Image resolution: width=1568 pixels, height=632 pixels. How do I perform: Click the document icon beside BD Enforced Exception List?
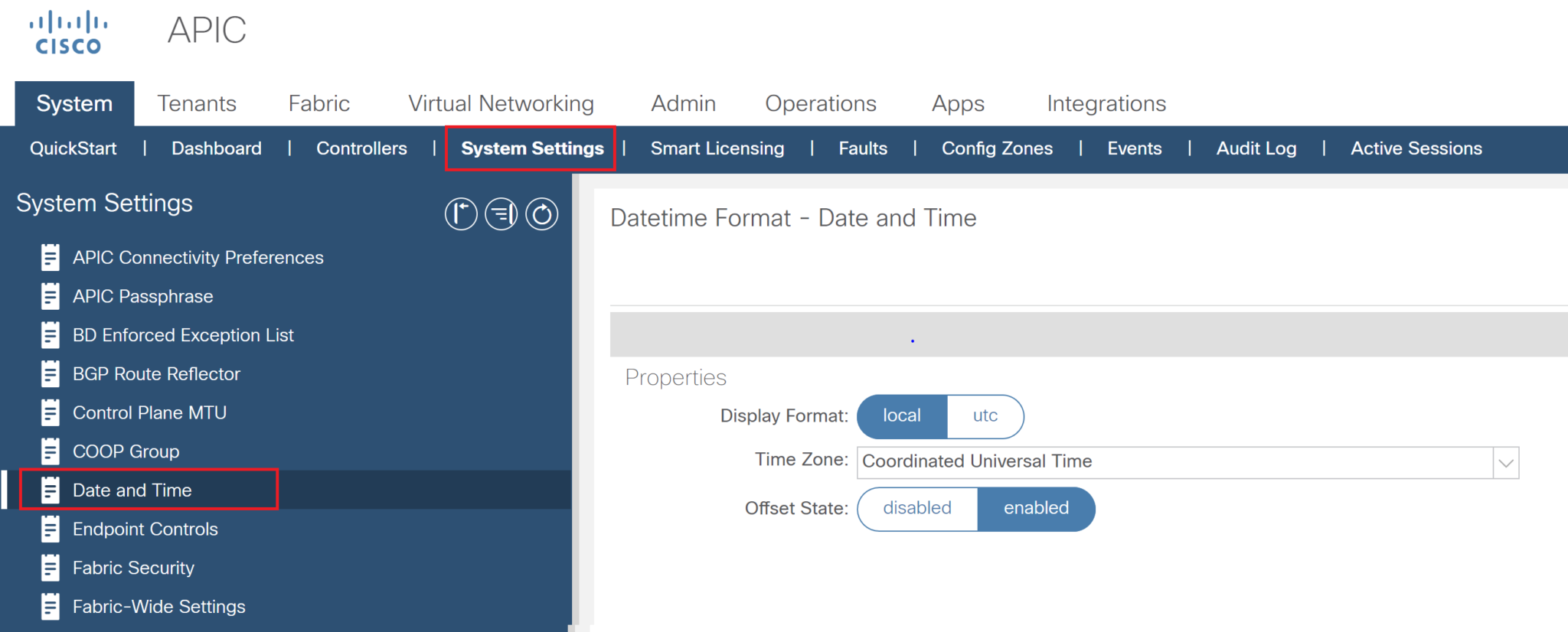click(51, 335)
